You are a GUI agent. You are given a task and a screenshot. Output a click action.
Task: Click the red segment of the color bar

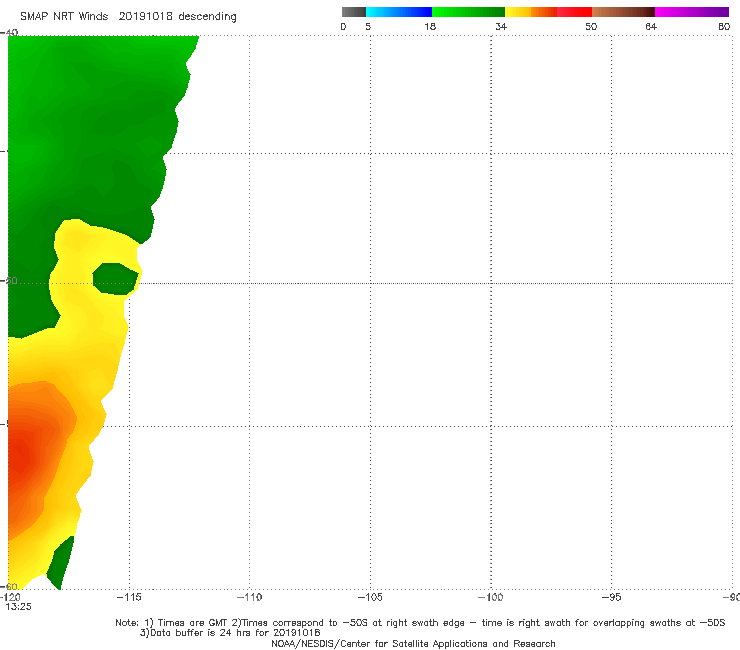[x=574, y=12]
